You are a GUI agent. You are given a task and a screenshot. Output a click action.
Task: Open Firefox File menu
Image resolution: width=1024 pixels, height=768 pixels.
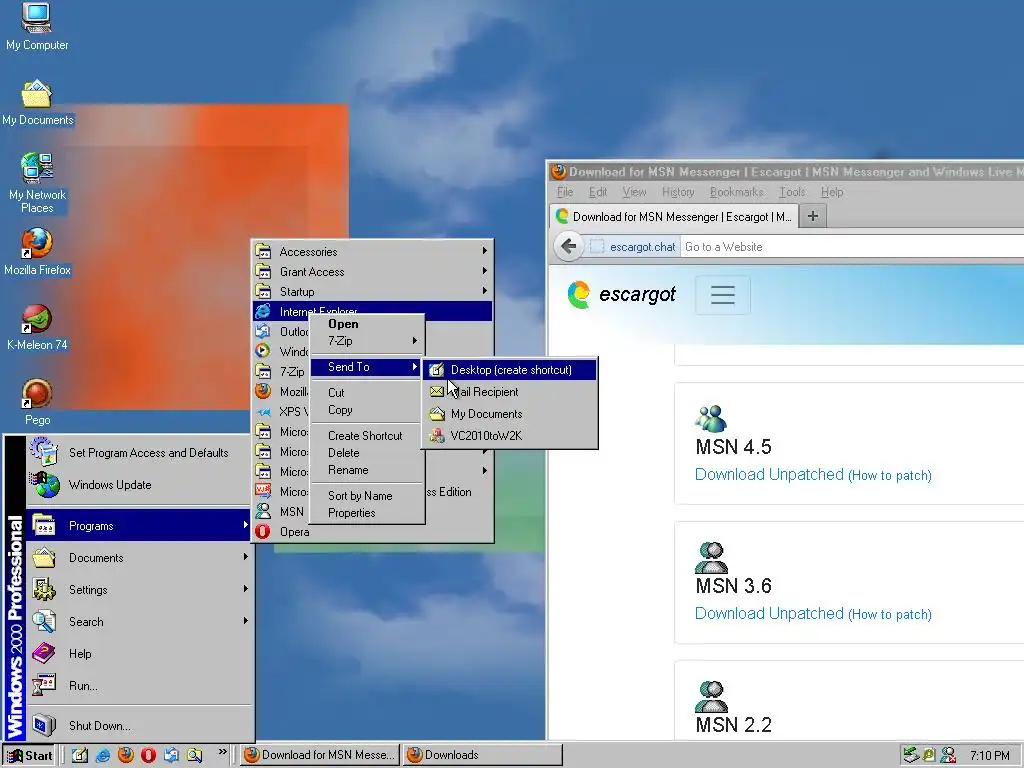point(565,192)
